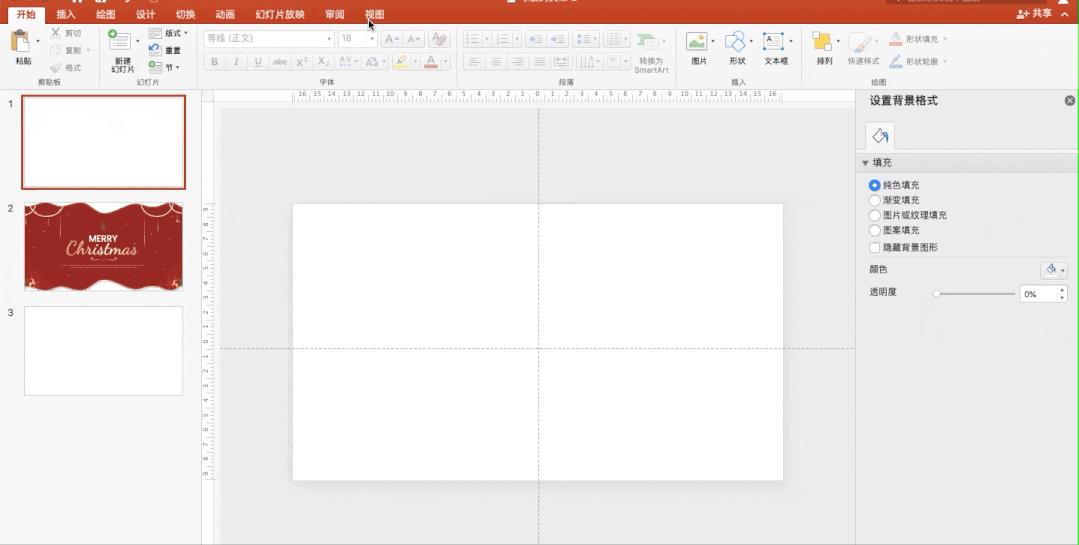Enable the 隐藏背景图形 checkbox

[x=875, y=247]
